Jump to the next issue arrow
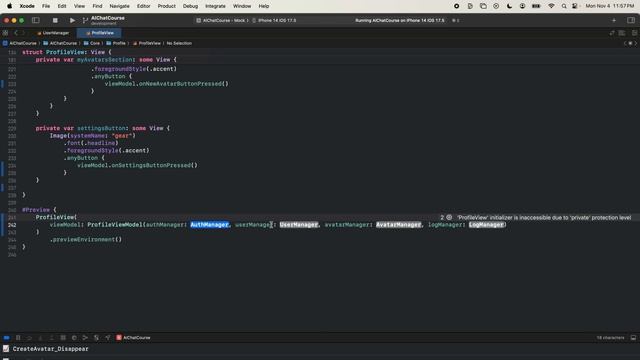640x360 pixels. tap(636, 43)
